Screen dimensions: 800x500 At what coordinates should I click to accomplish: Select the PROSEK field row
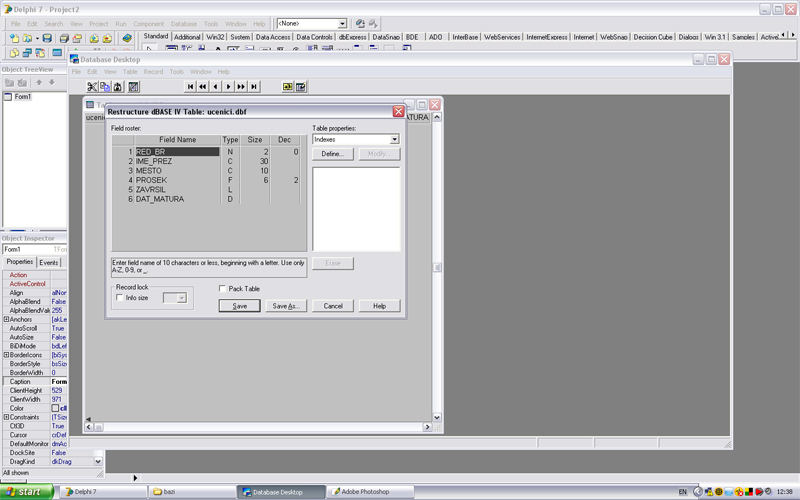(x=207, y=180)
